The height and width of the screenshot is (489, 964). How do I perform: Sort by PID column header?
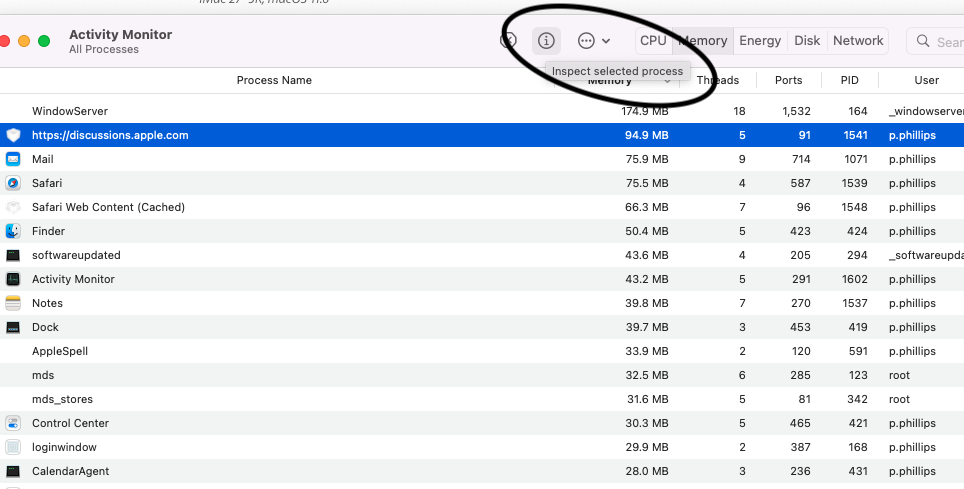pos(849,80)
